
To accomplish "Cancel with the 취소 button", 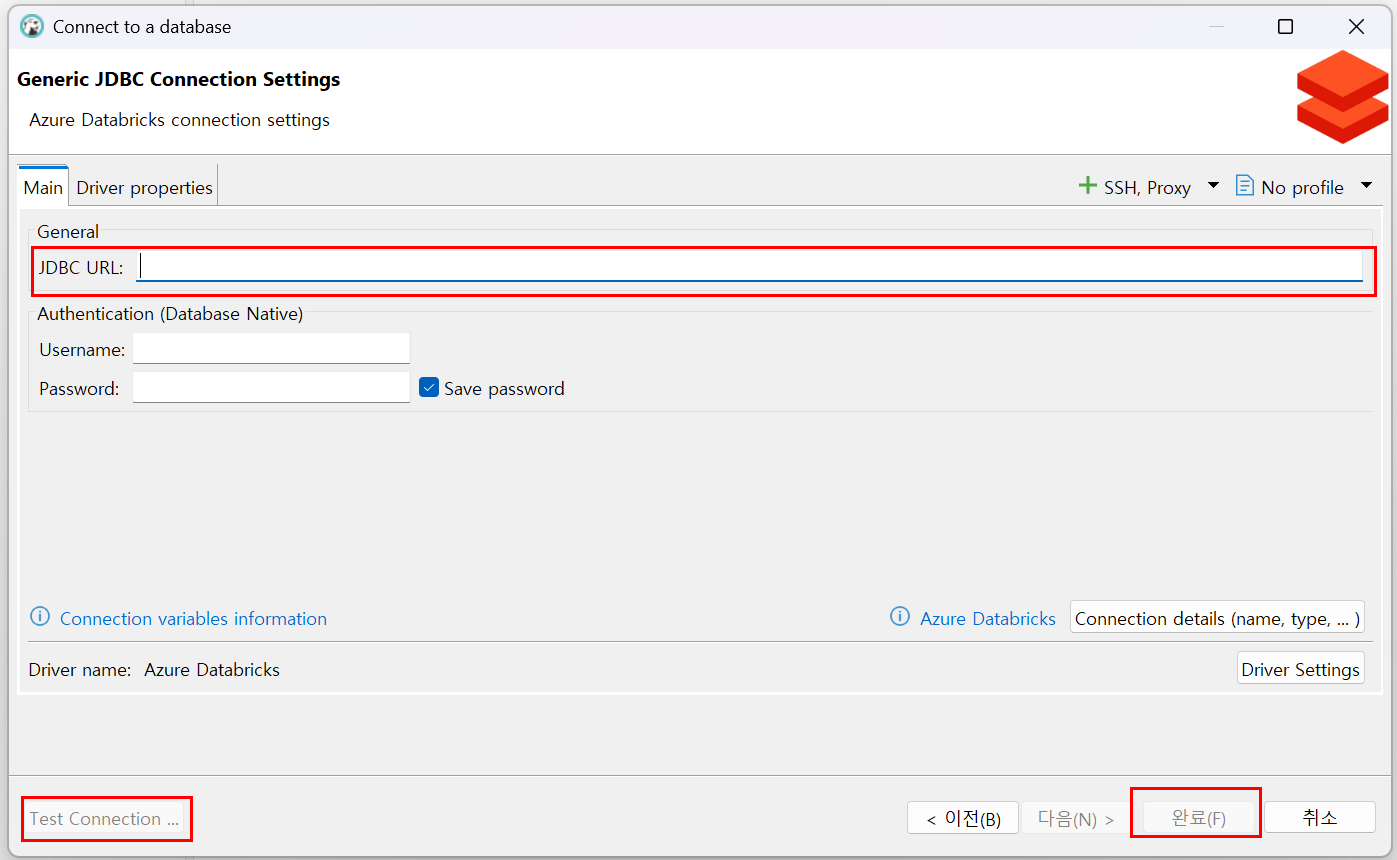I will pos(1320,818).
